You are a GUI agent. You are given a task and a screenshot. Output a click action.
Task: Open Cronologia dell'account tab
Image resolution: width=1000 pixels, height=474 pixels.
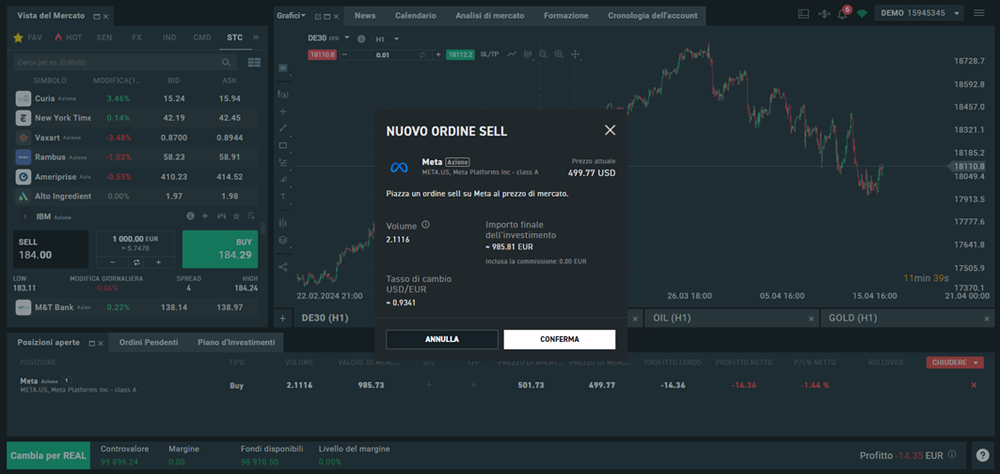point(653,15)
